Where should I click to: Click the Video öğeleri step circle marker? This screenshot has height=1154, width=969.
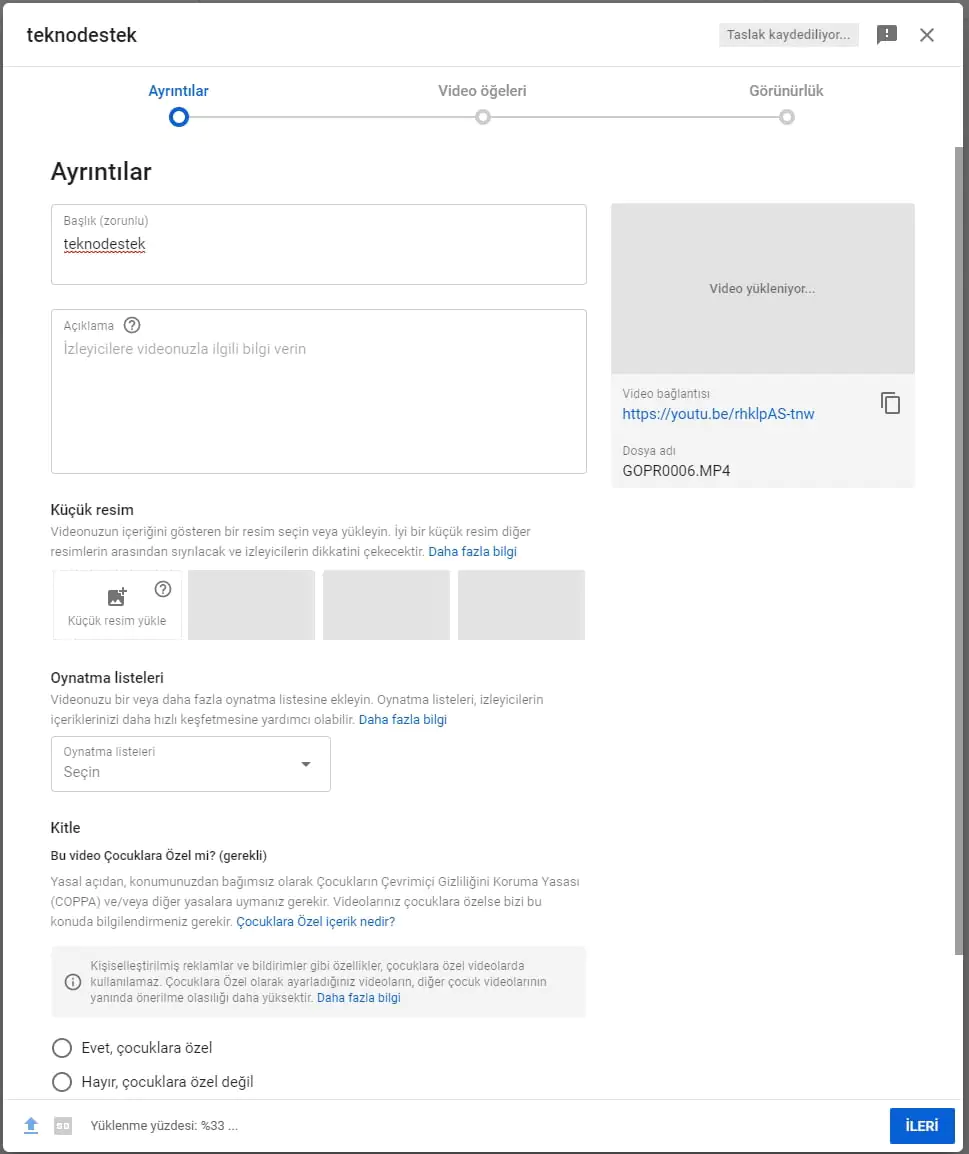(x=483, y=117)
